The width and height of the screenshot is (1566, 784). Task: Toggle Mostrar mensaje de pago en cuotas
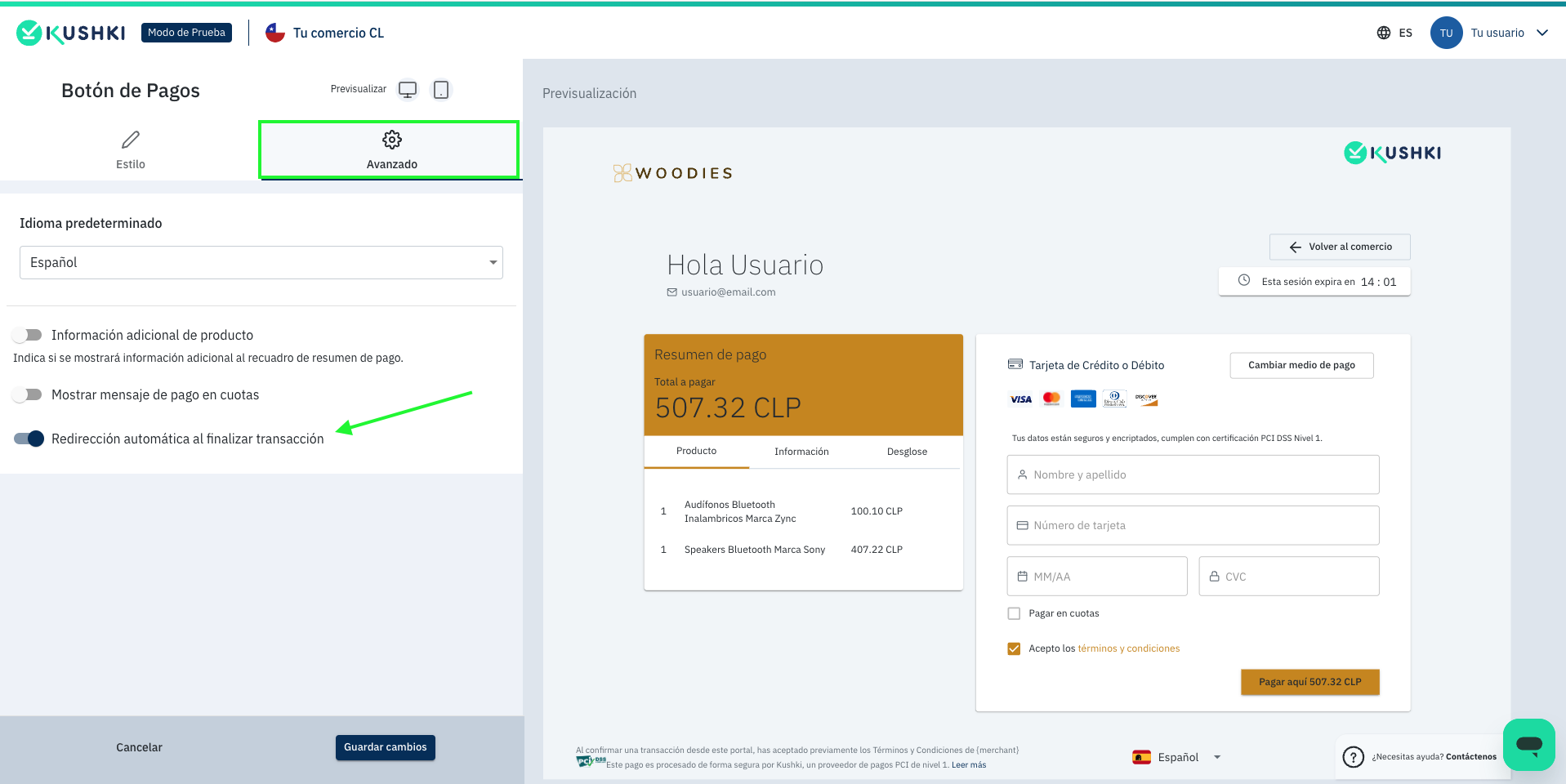27,394
